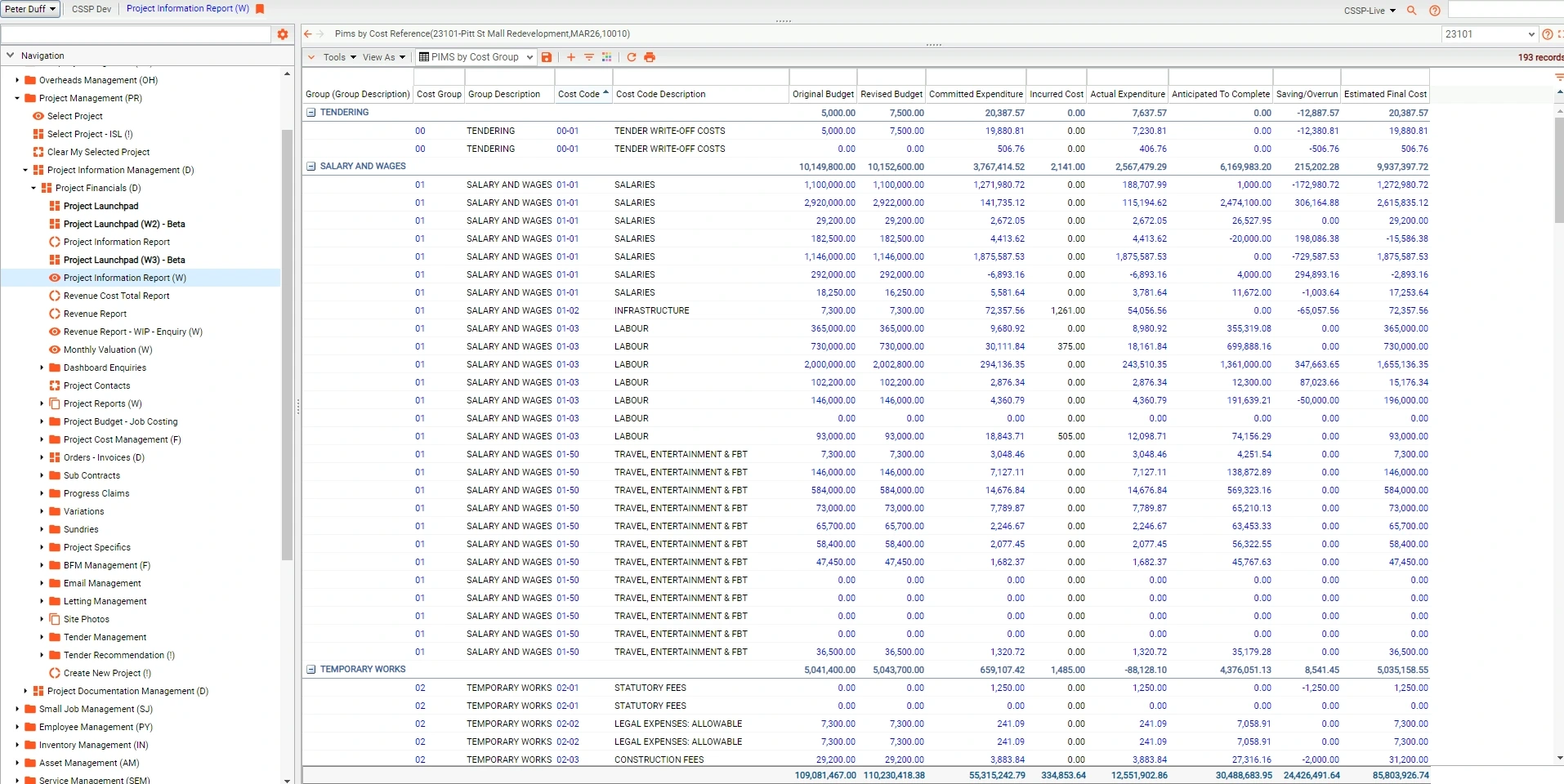Collapse Project Management (PR) tree node

17,98
